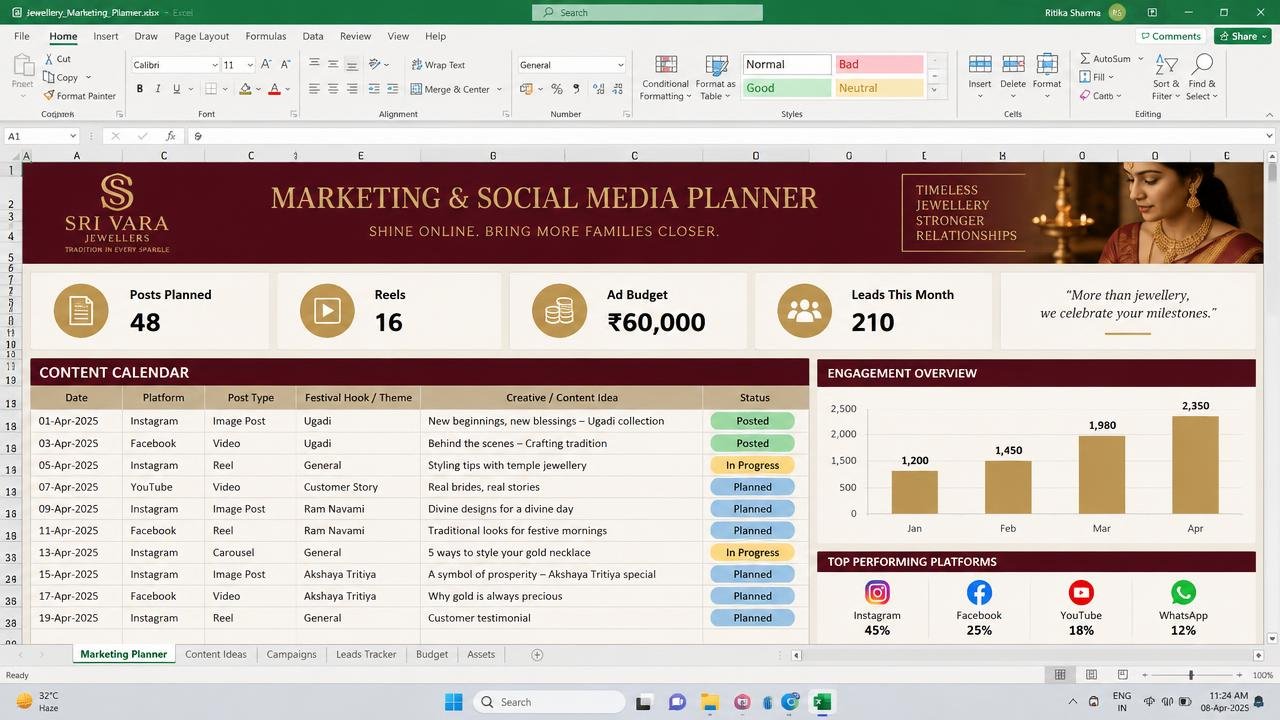Open Fill Color dropdown arrow
This screenshot has height=720, width=1280.
258,90
